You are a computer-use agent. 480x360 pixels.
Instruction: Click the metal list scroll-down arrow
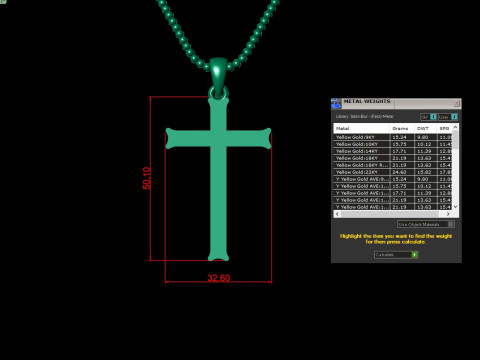(x=455, y=207)
